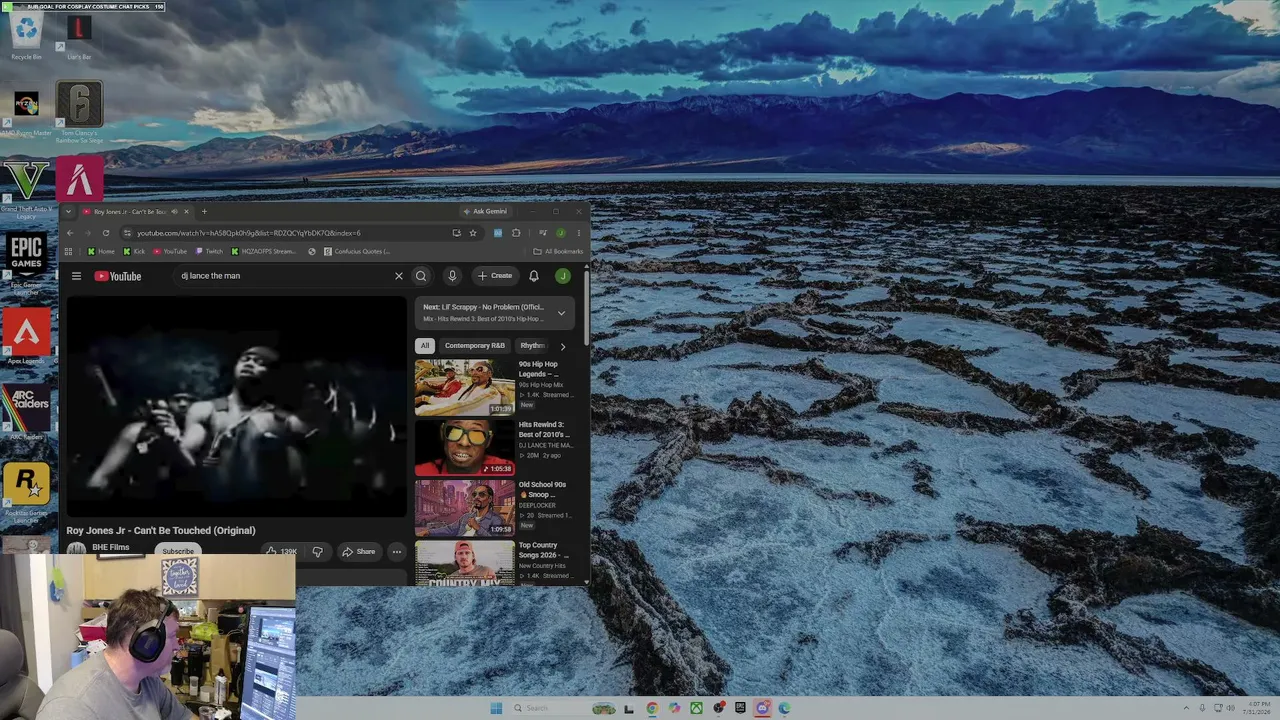The height and width of the screenshot is (720, 1280).
Task: Select the All filter chip
Action: click(x=424, y=346)
